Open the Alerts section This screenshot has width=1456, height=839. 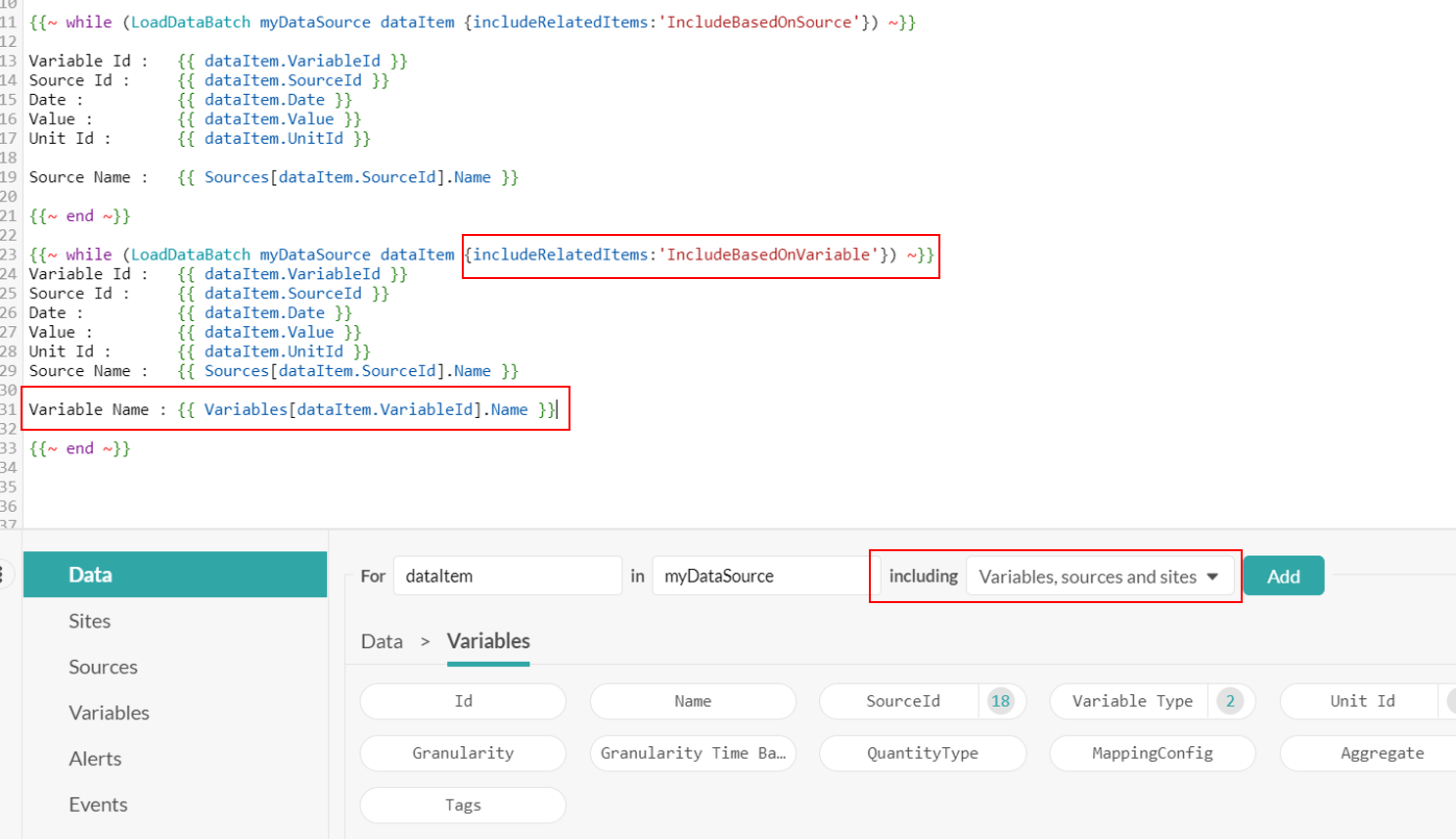95,758
